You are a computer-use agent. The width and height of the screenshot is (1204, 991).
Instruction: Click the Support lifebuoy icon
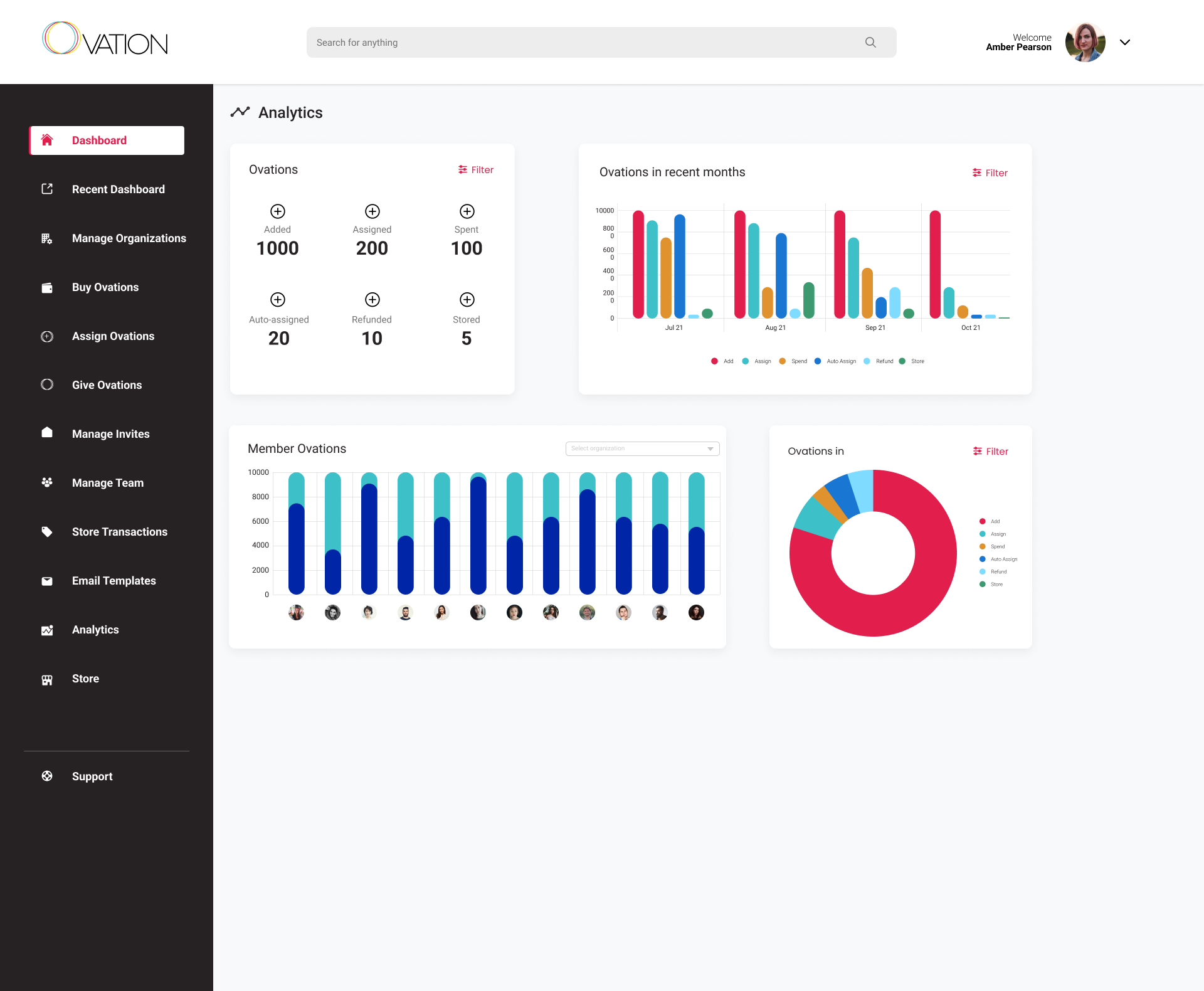(47, 776)
